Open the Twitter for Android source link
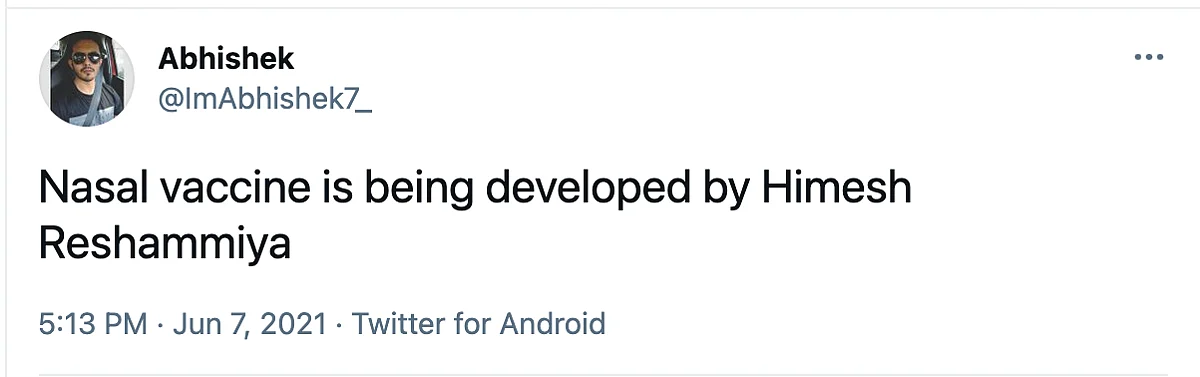The image size is (1200, 377). 480,324
